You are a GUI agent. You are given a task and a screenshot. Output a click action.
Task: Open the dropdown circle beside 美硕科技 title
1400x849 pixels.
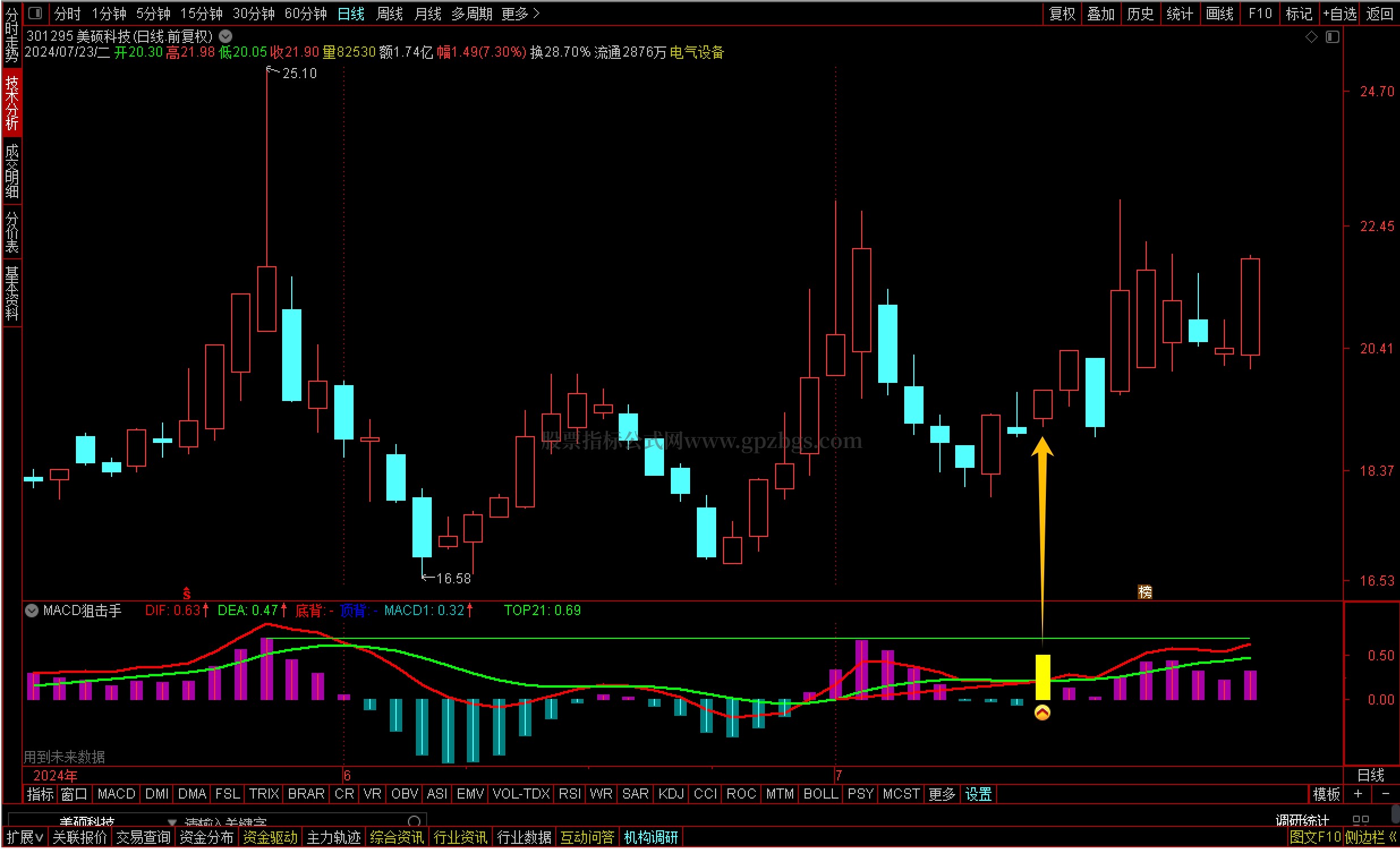(x=225, y=36)
